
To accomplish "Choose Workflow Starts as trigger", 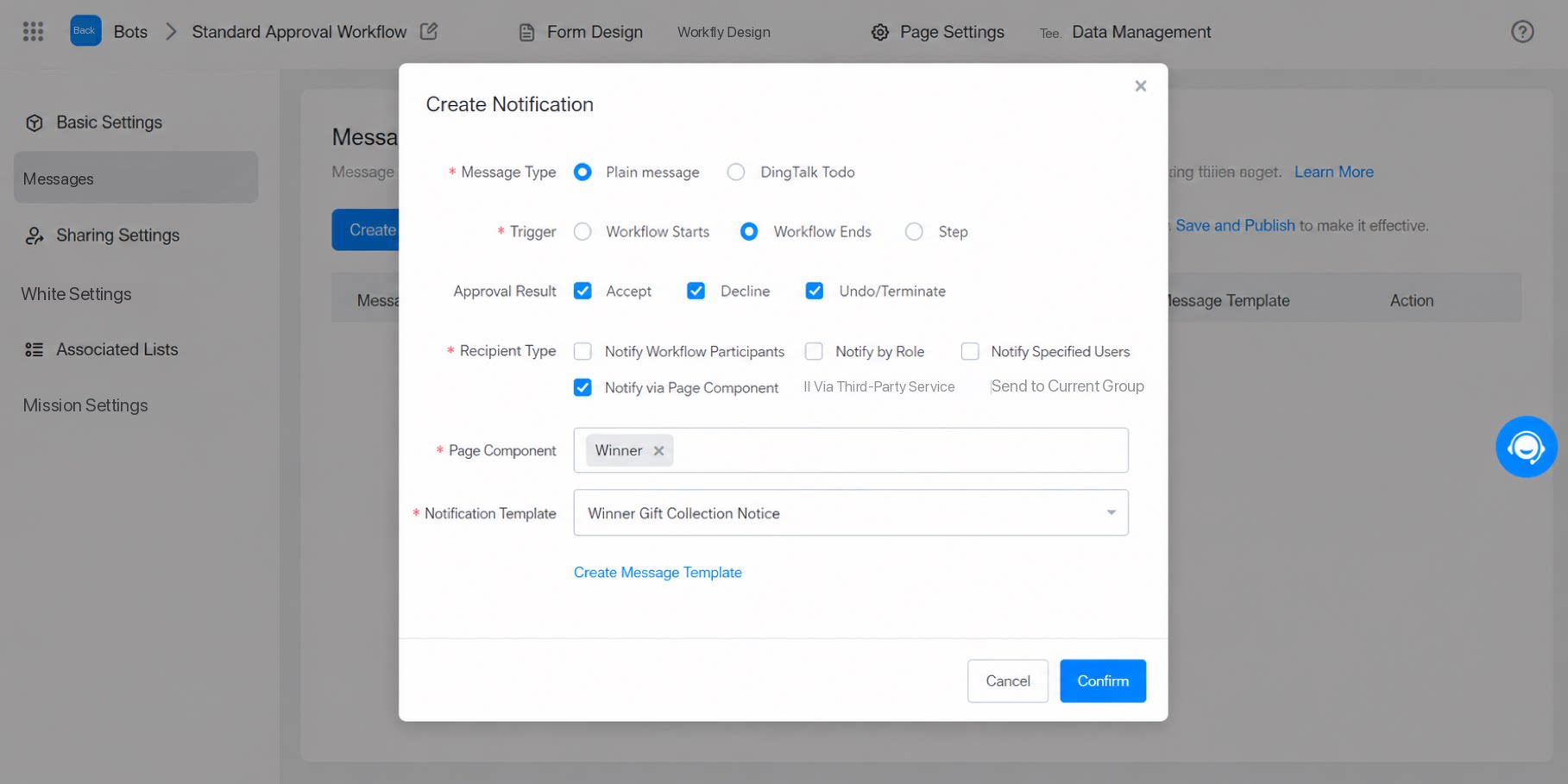I will 582,231.
